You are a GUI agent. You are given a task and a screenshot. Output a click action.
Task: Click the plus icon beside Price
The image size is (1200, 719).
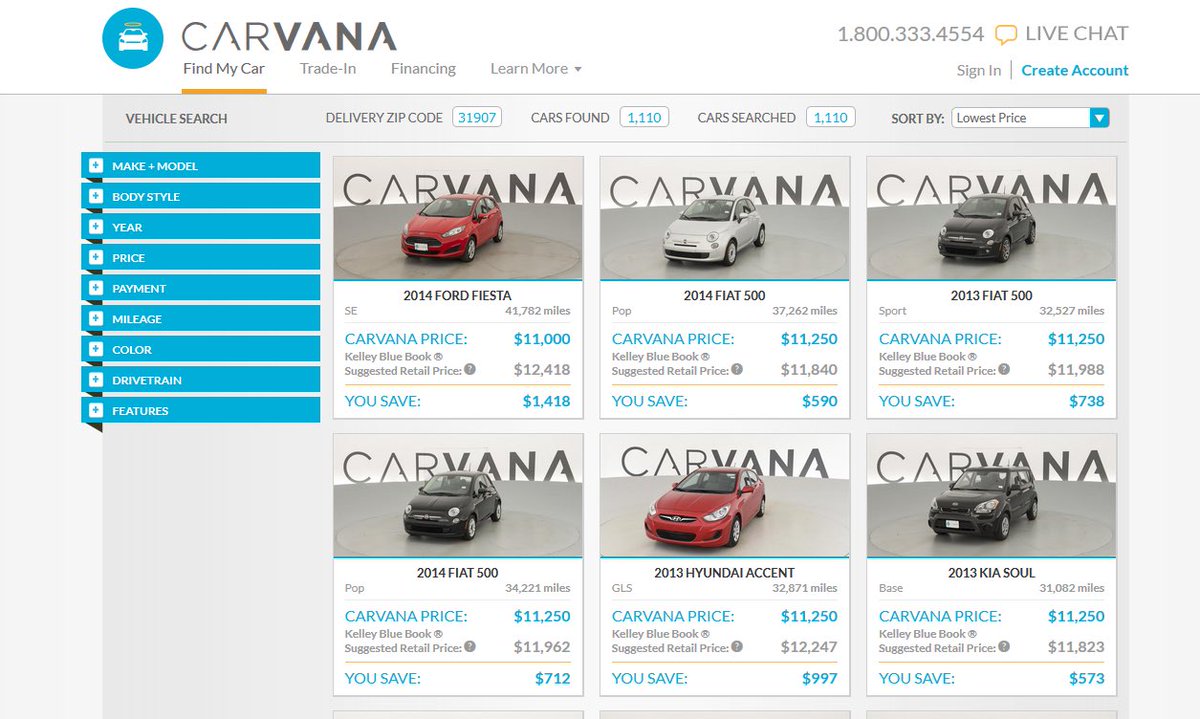coord(95,257)
